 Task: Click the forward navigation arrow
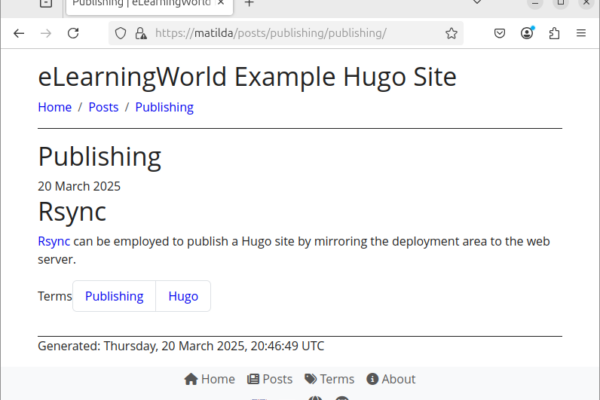[46, 33]
